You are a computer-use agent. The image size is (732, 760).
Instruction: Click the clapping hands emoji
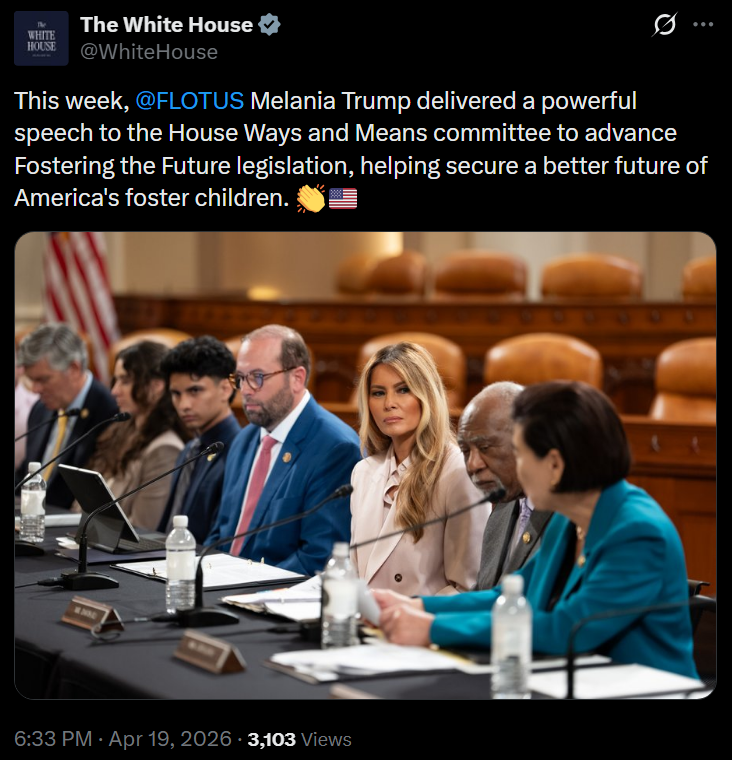coord(311,199)
